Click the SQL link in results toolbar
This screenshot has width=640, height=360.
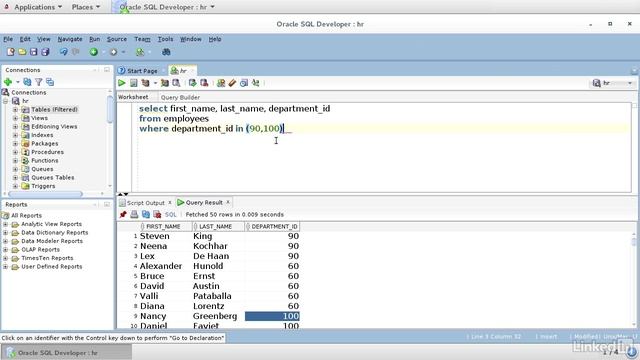[171, 214]
